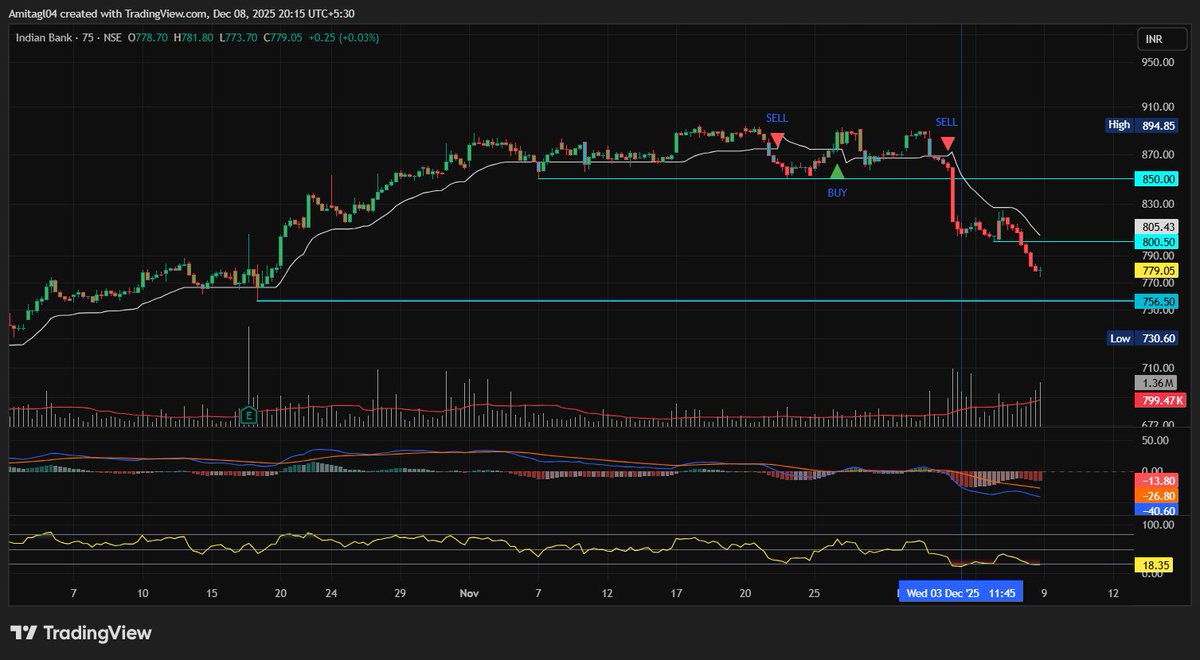Viewport: 1200px width, 660px height.
Task: Select the cyan 800.50 price level label
Action: (1157, 242)
